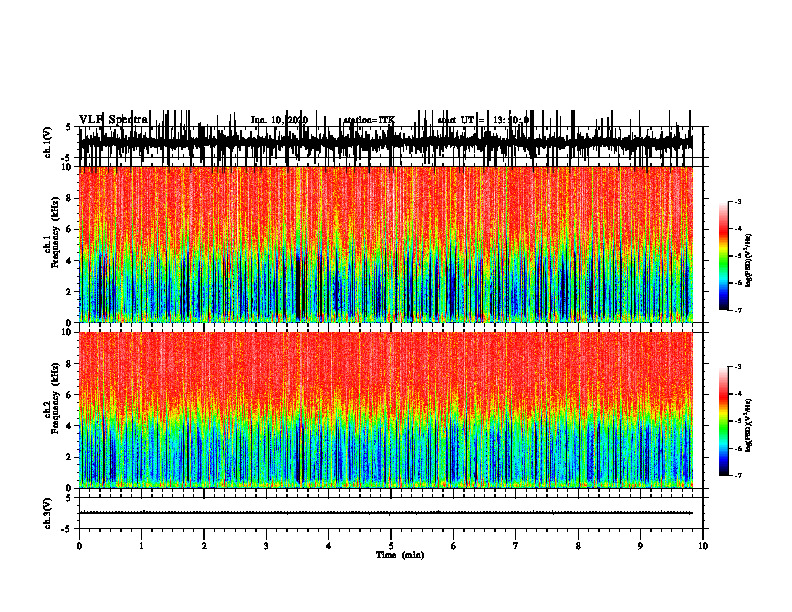Click the "4" minute tick label

tap(329, 546)
